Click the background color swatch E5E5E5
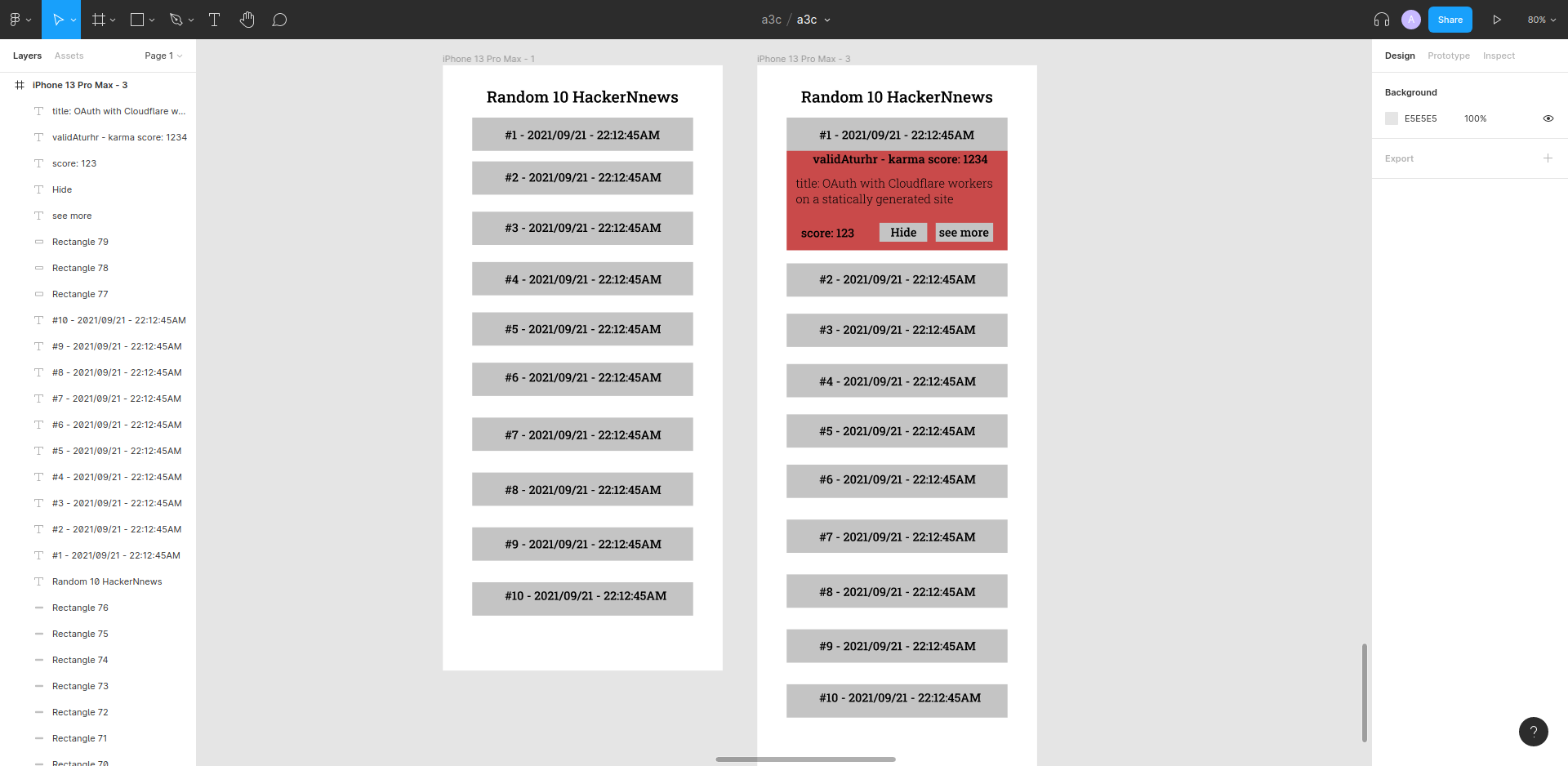 coord(1392,118)
